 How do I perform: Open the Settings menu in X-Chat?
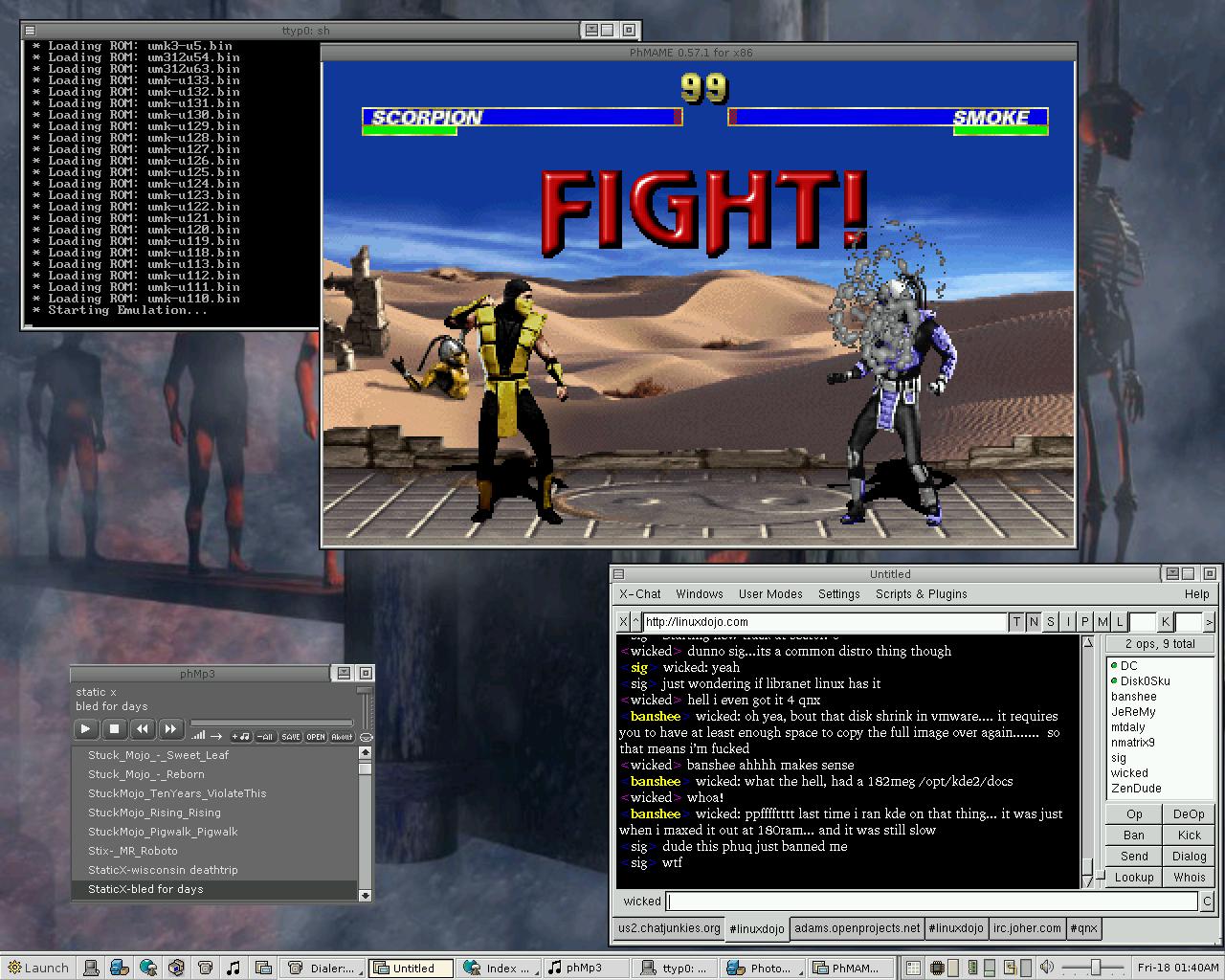point(839,594)
